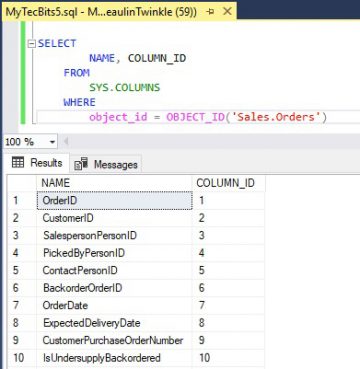Viewport: 360px width, 369px height.
Task: Select the MyTecBits5.sql document tab
Action: click(x=102, y=12)
